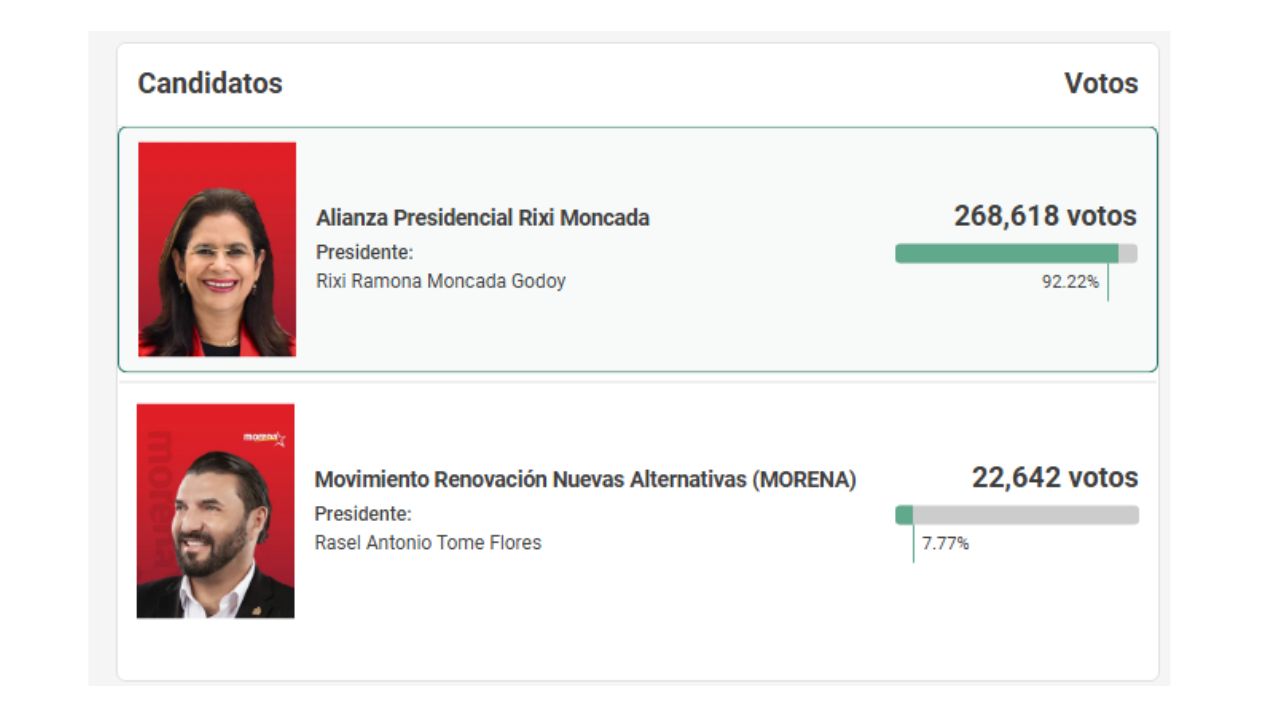1280x720 pixels.
Task: Click the 92.22% vote progress bar
Action: click(x=1015, y=254)
